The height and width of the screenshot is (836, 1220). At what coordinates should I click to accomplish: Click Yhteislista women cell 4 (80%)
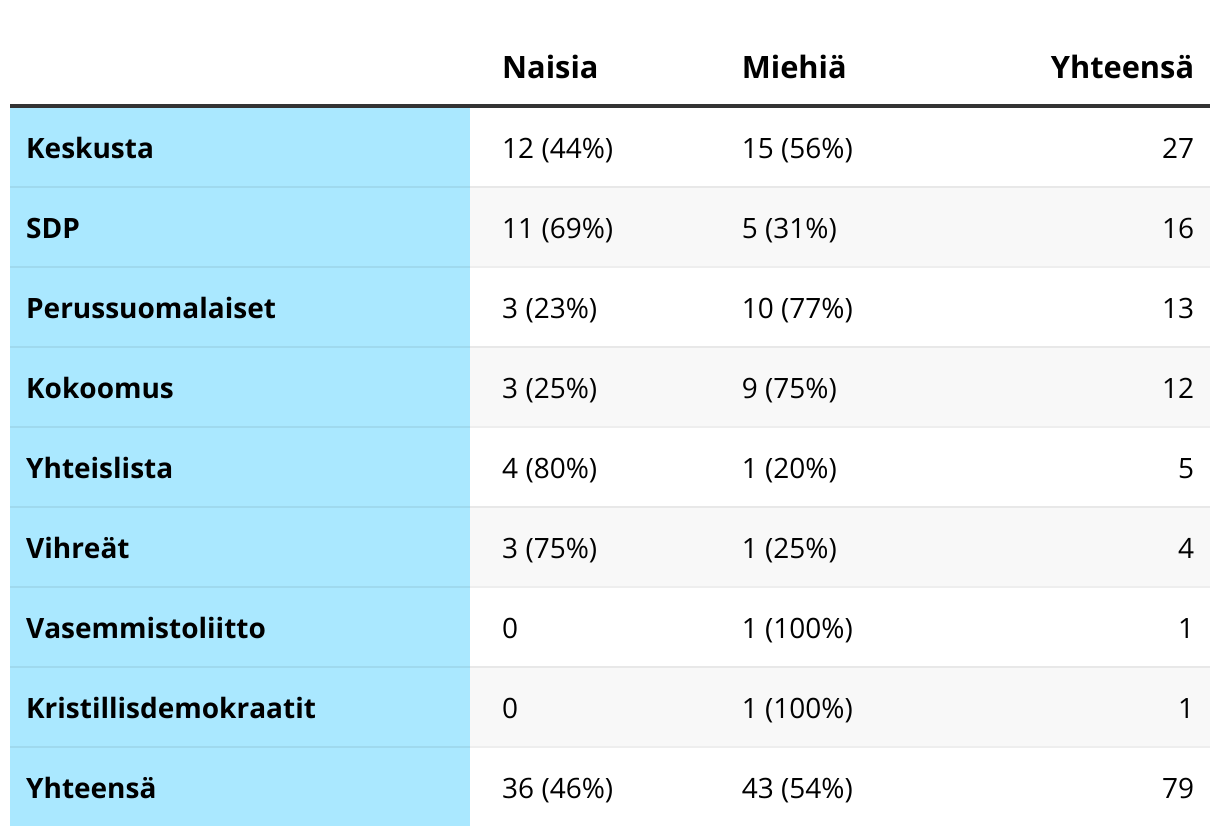coord(549,468)
